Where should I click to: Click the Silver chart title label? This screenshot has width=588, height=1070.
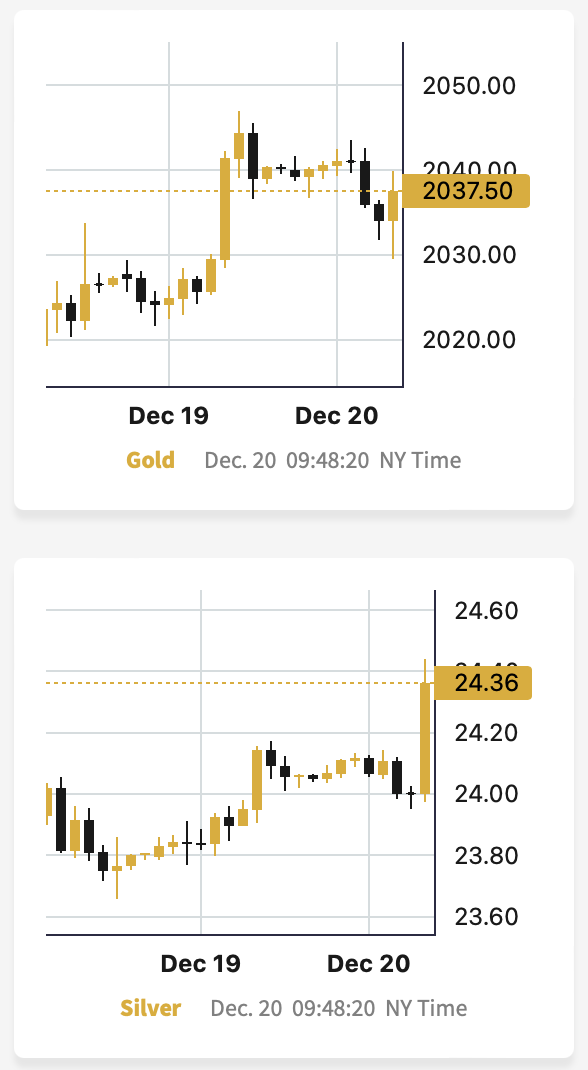pyautogui.click(x=151, y=1008)
